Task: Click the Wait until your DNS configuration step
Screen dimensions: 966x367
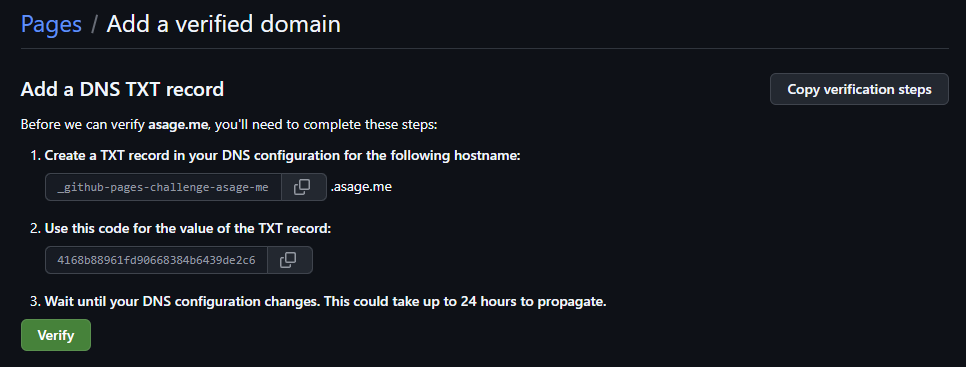Action: 325,302
